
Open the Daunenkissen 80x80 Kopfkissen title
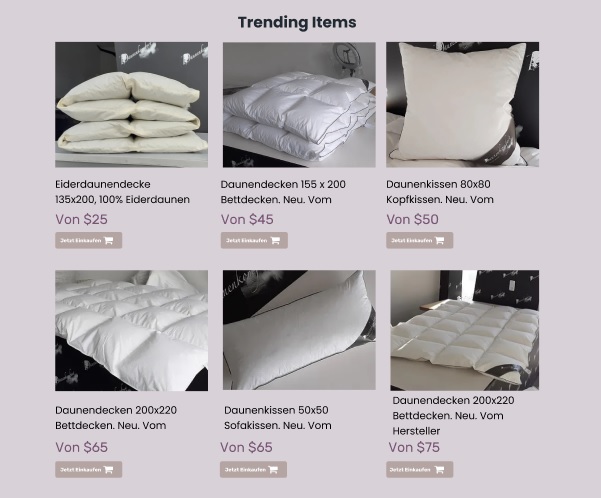point(440,192)
